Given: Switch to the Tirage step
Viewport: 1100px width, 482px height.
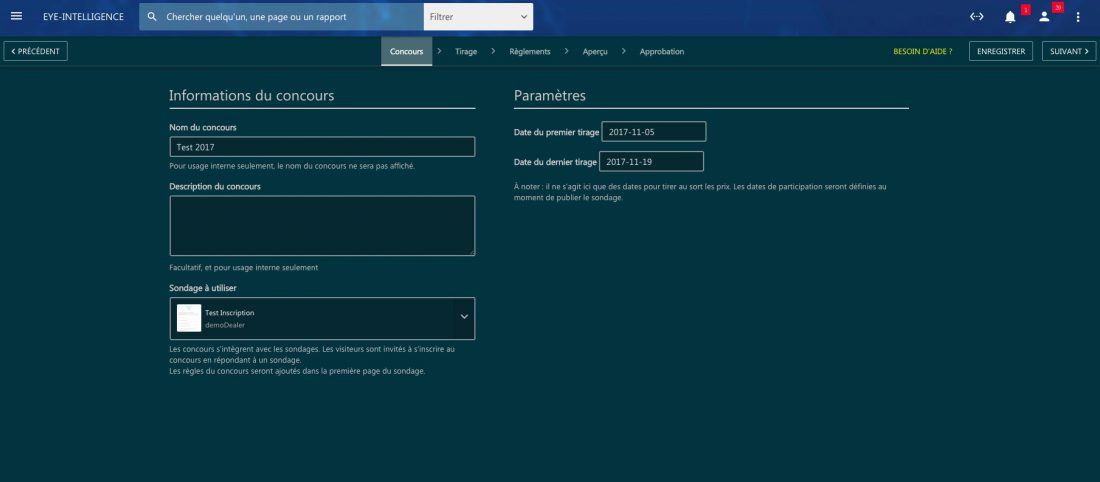Looking at the screenshot, I should (x=466, y=51).
